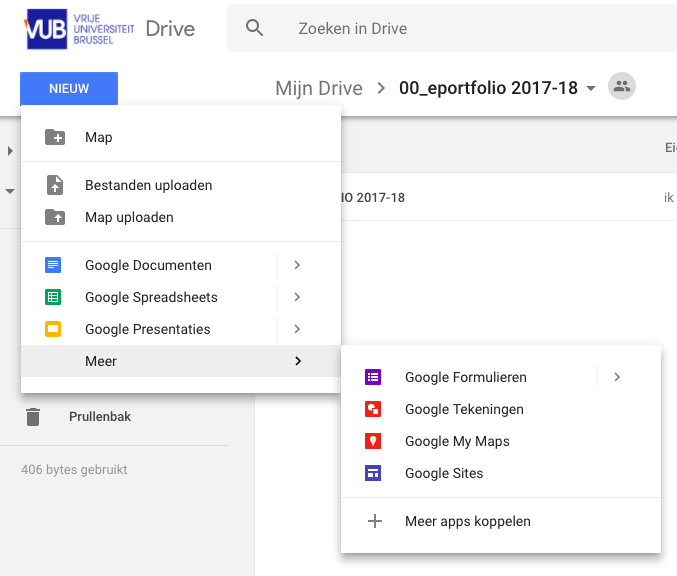Expand the collapsed sidebar tree triangle
This screenshot has width=677, height=576.
pyautogui.click(x=10, y=151)
